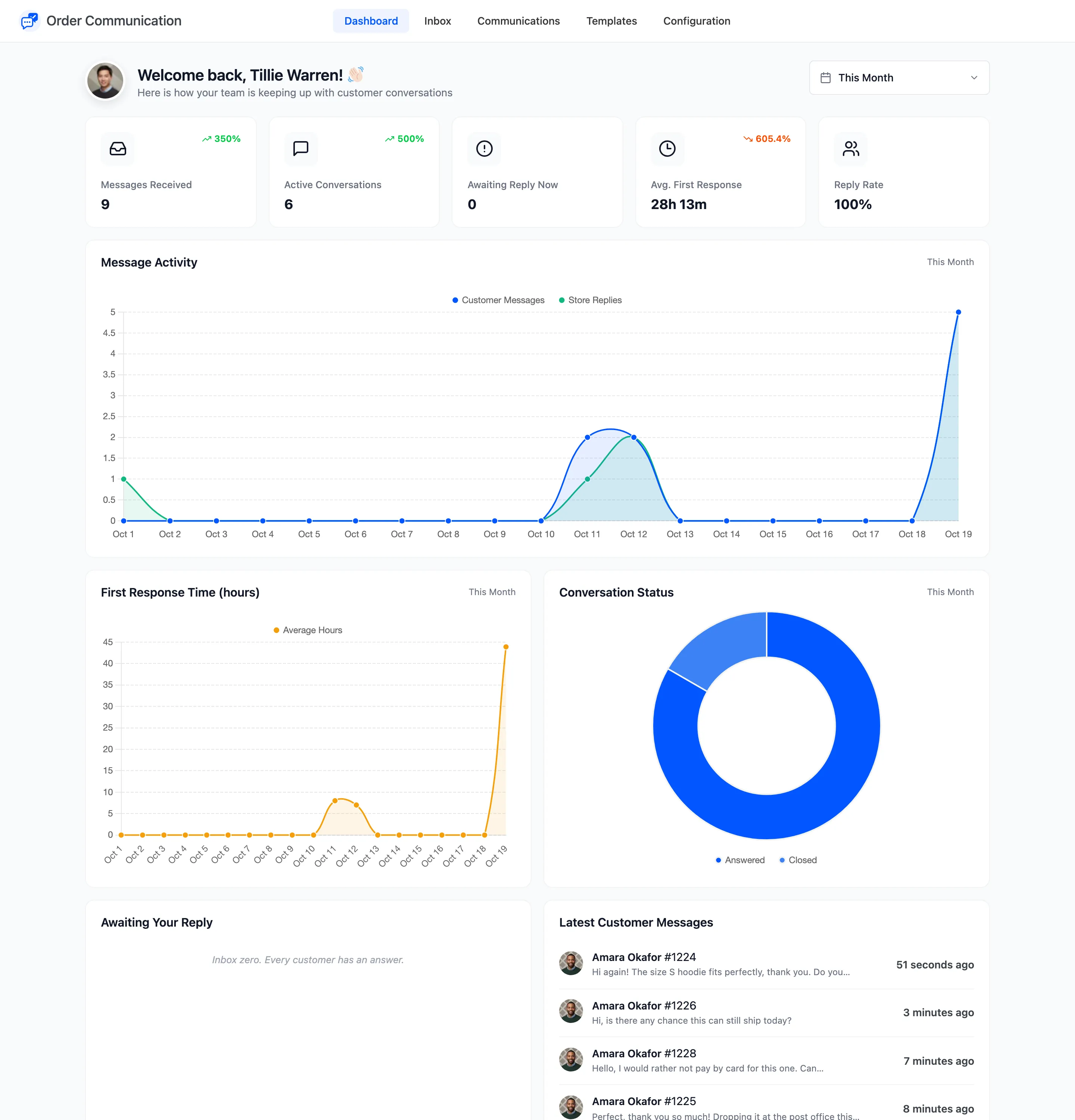The height and width of the screenshot is (1120, 1075).
Task: Click Tillie Warren's profile avatar
Action: [x=105, y=81]
